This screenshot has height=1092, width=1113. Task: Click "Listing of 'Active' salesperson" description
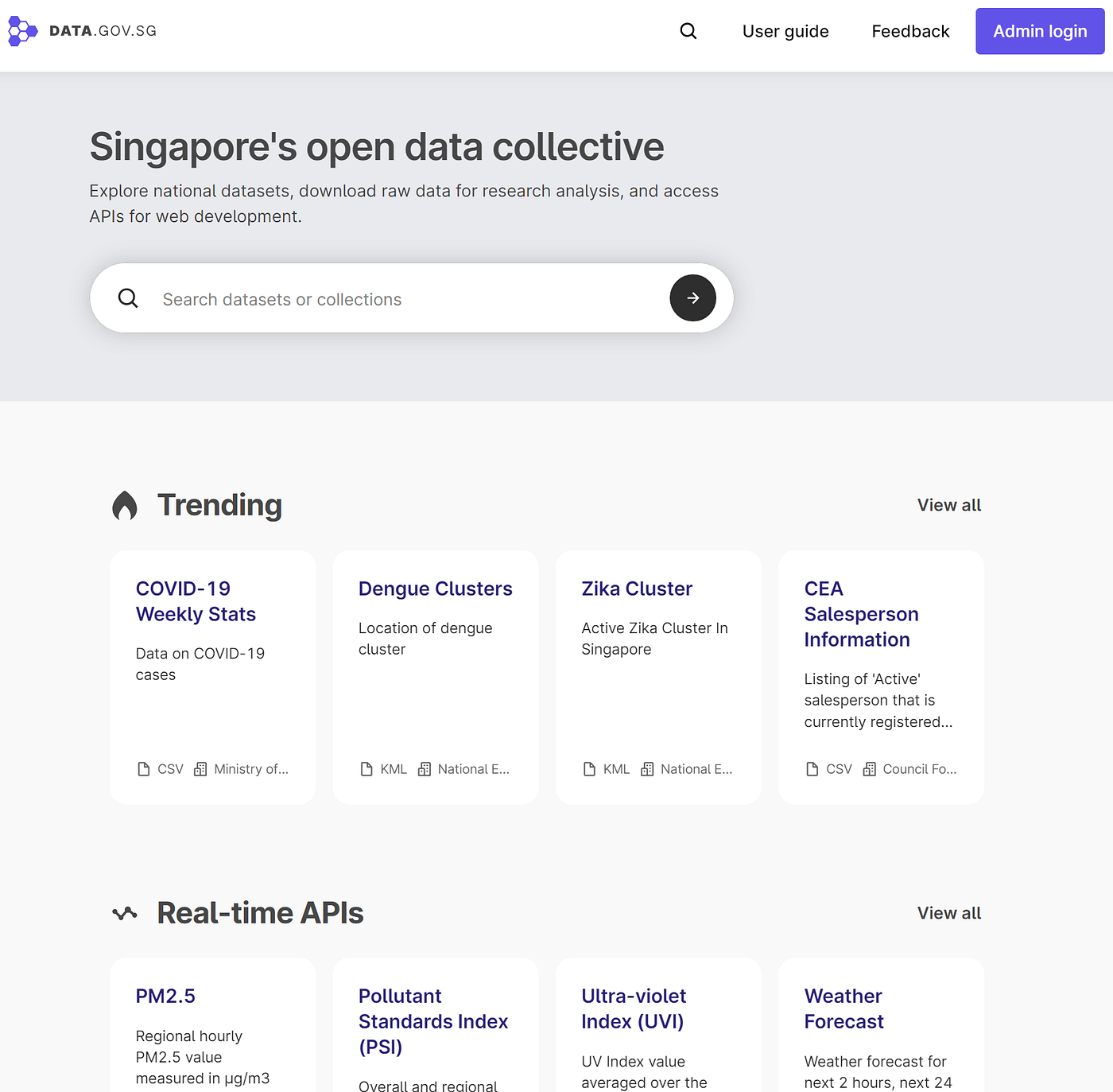(x=878, y=700)
